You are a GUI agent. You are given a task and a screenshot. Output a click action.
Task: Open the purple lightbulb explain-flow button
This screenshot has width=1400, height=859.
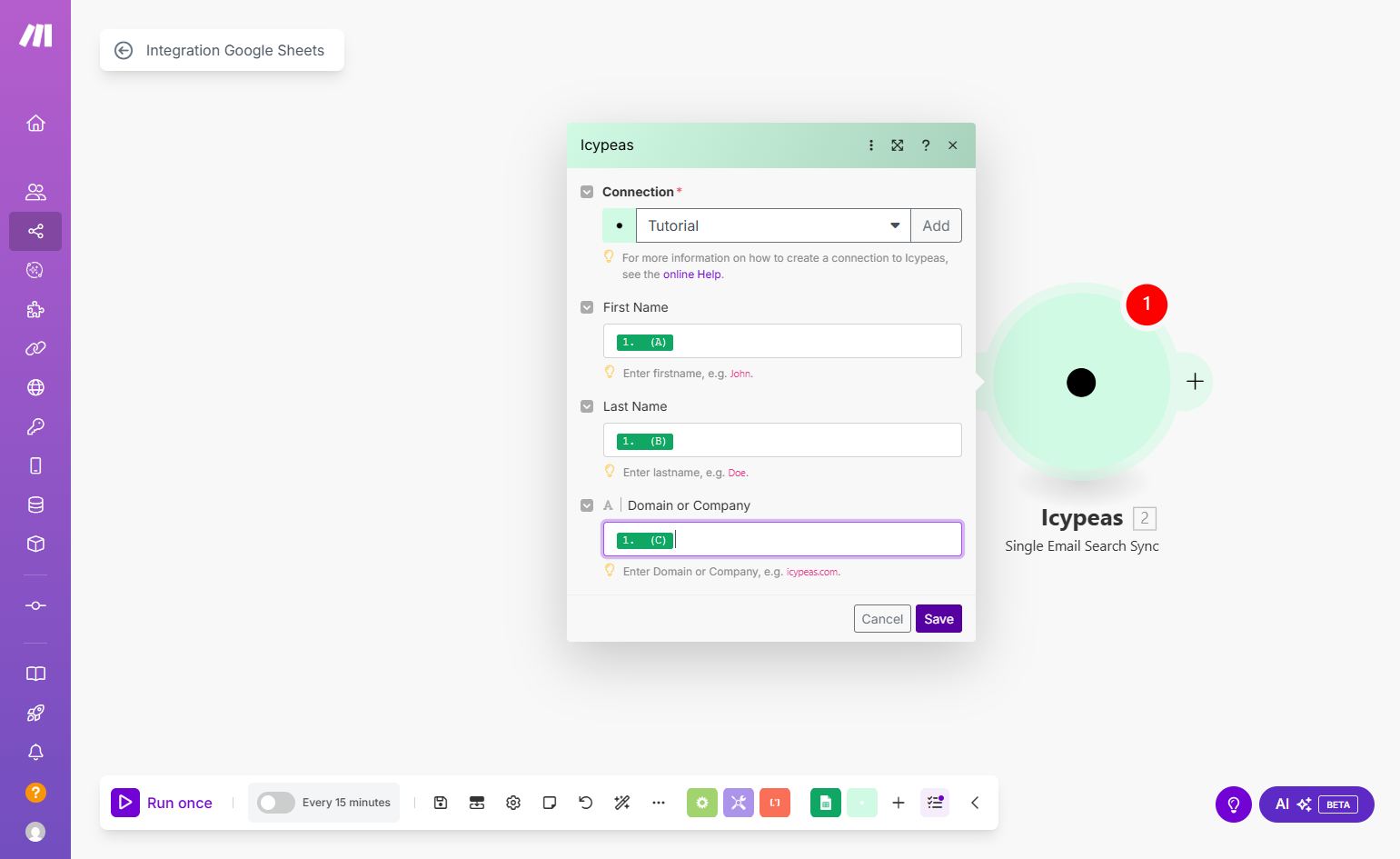tap(1234, 804)
